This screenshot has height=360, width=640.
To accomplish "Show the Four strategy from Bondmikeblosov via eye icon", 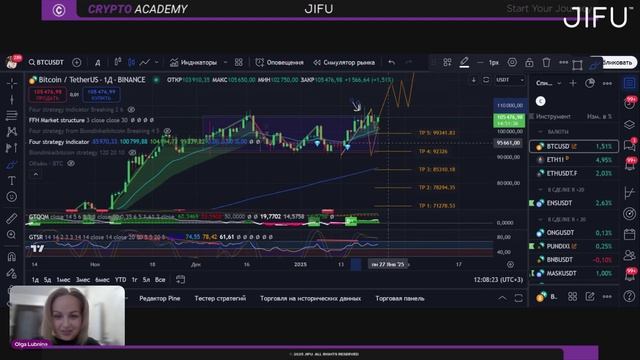I will [x=167, y=131].
